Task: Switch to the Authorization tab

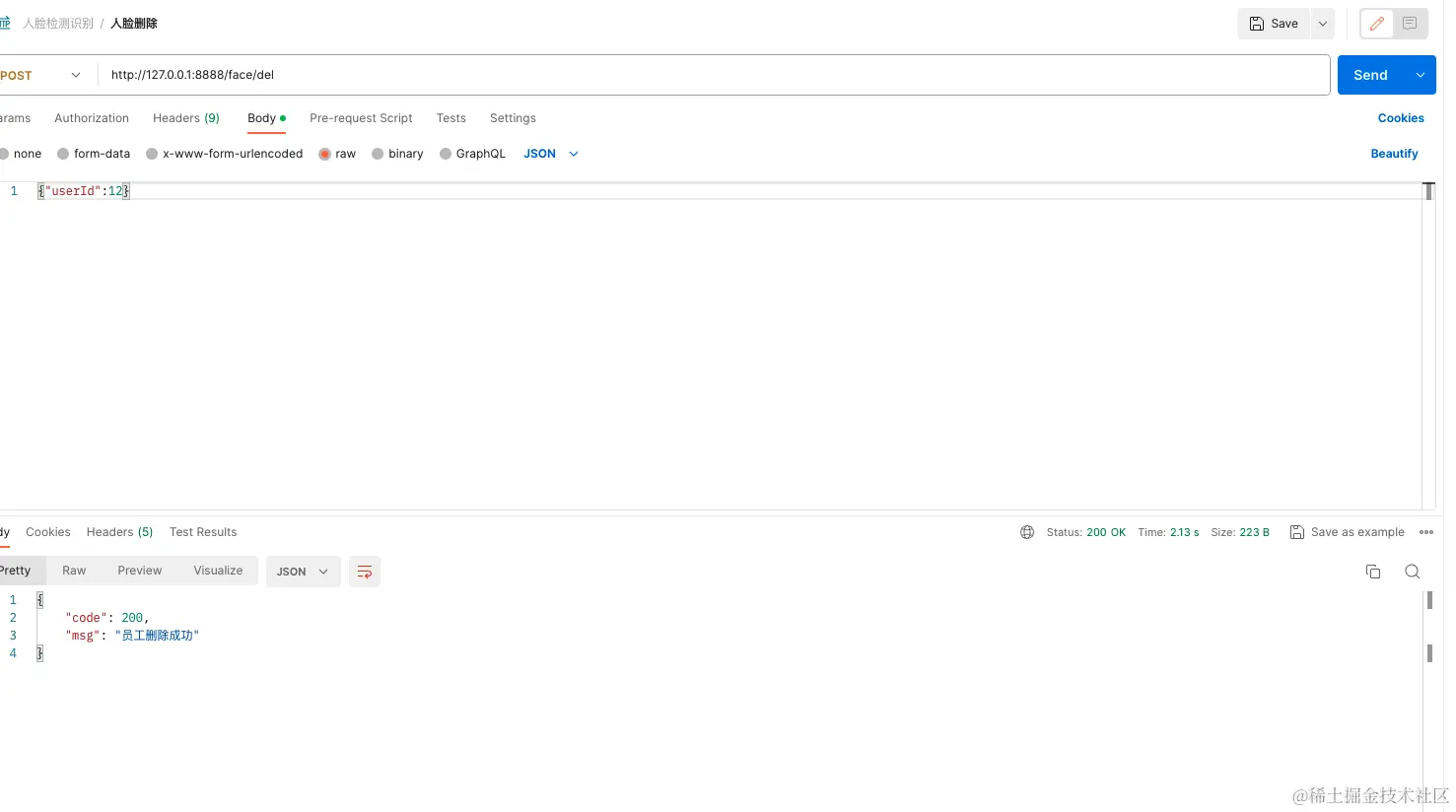Action: tap(92, 118)
